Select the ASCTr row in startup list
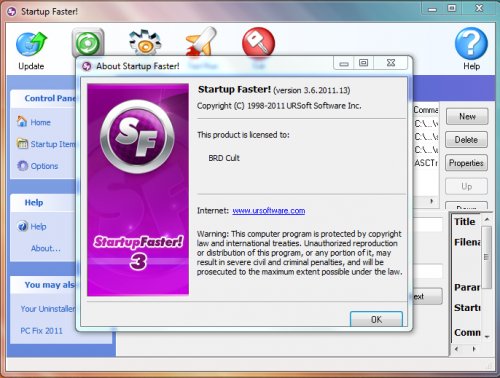Image resolution: width=500 pixels, height=378 pixels. [x=426, y=163]
